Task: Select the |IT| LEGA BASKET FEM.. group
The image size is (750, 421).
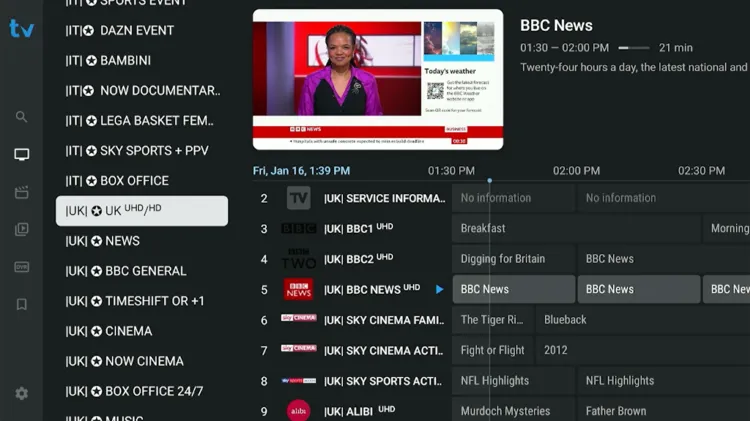Action: point(142,121)
